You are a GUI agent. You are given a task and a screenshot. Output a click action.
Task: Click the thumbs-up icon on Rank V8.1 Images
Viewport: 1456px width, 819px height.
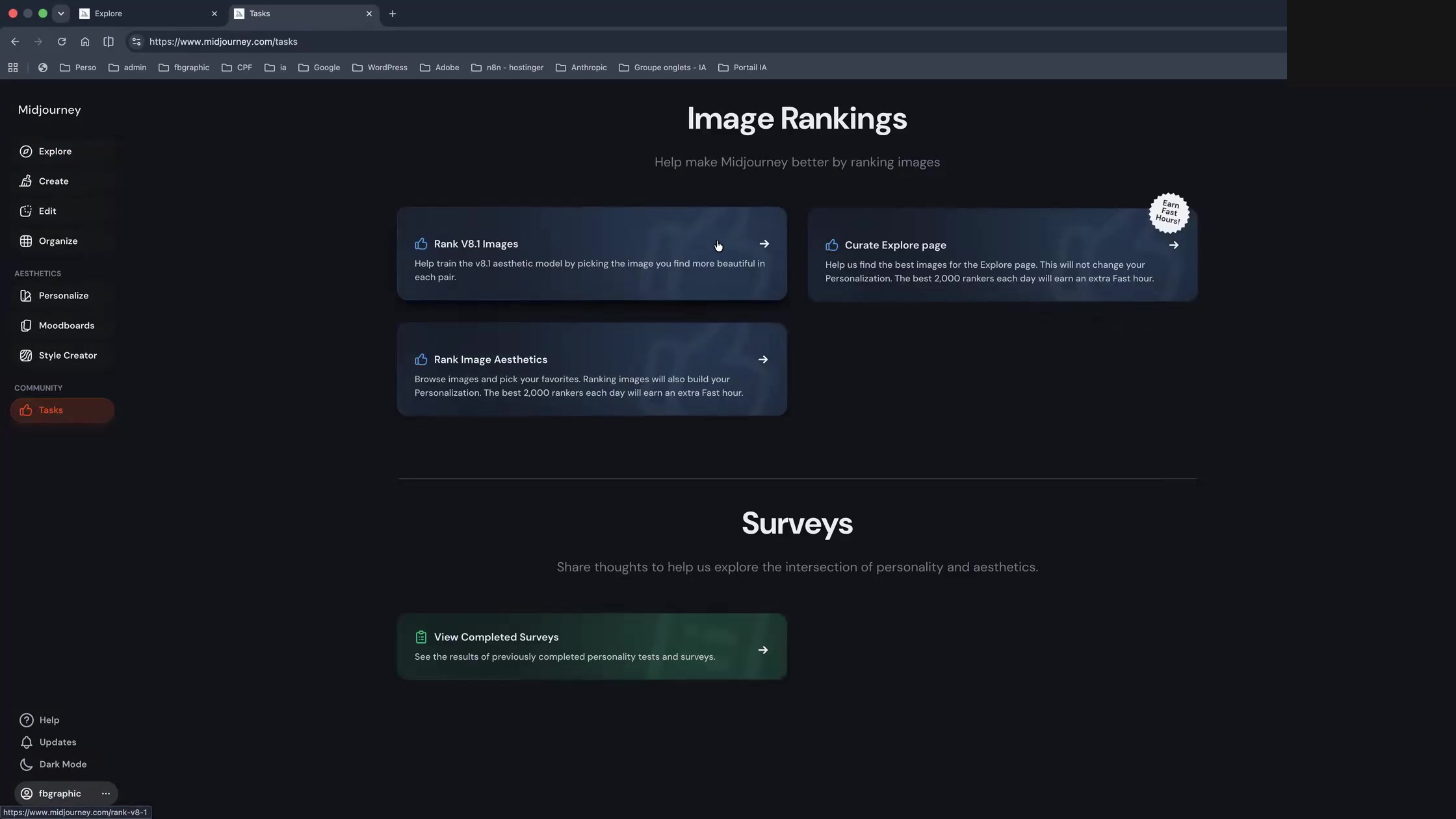[421, 244]
